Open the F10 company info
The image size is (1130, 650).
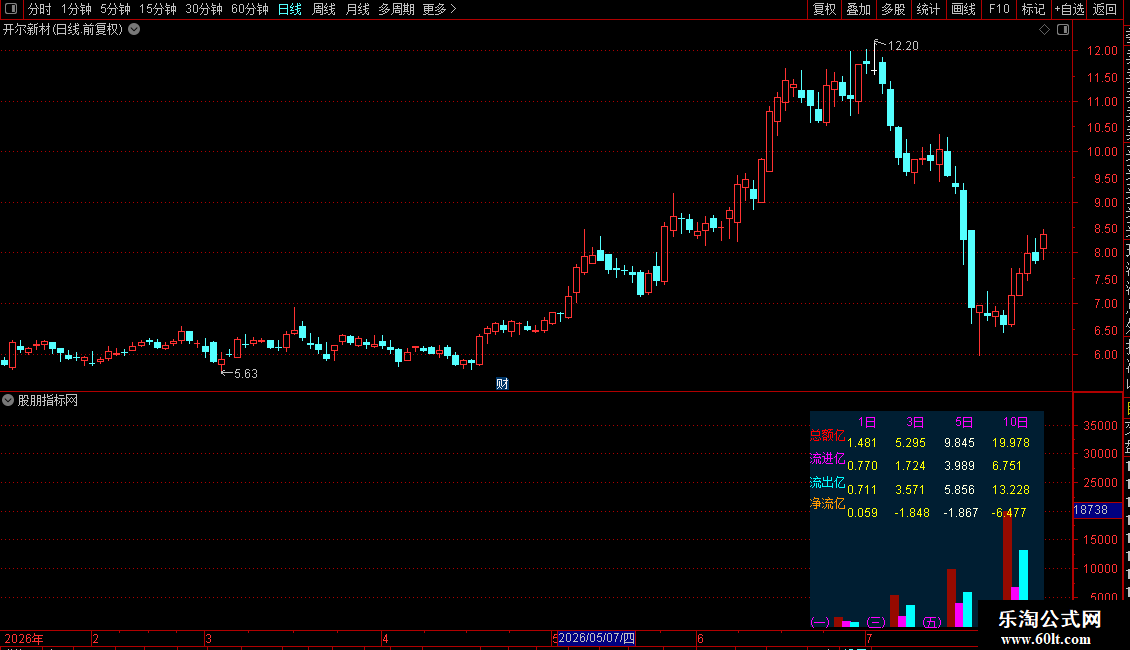point(999,9)
